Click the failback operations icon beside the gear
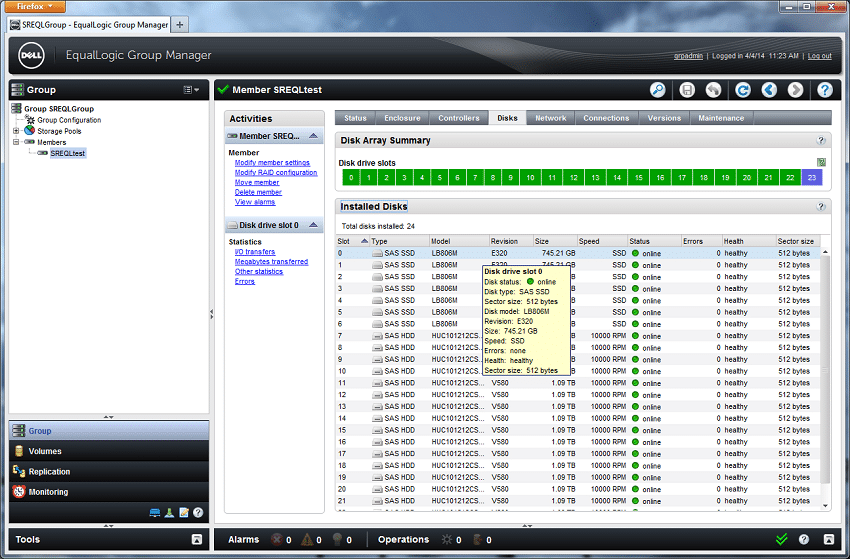Image resolution: width=850 pixels, height=559 pixels. [x=478, y=539]
